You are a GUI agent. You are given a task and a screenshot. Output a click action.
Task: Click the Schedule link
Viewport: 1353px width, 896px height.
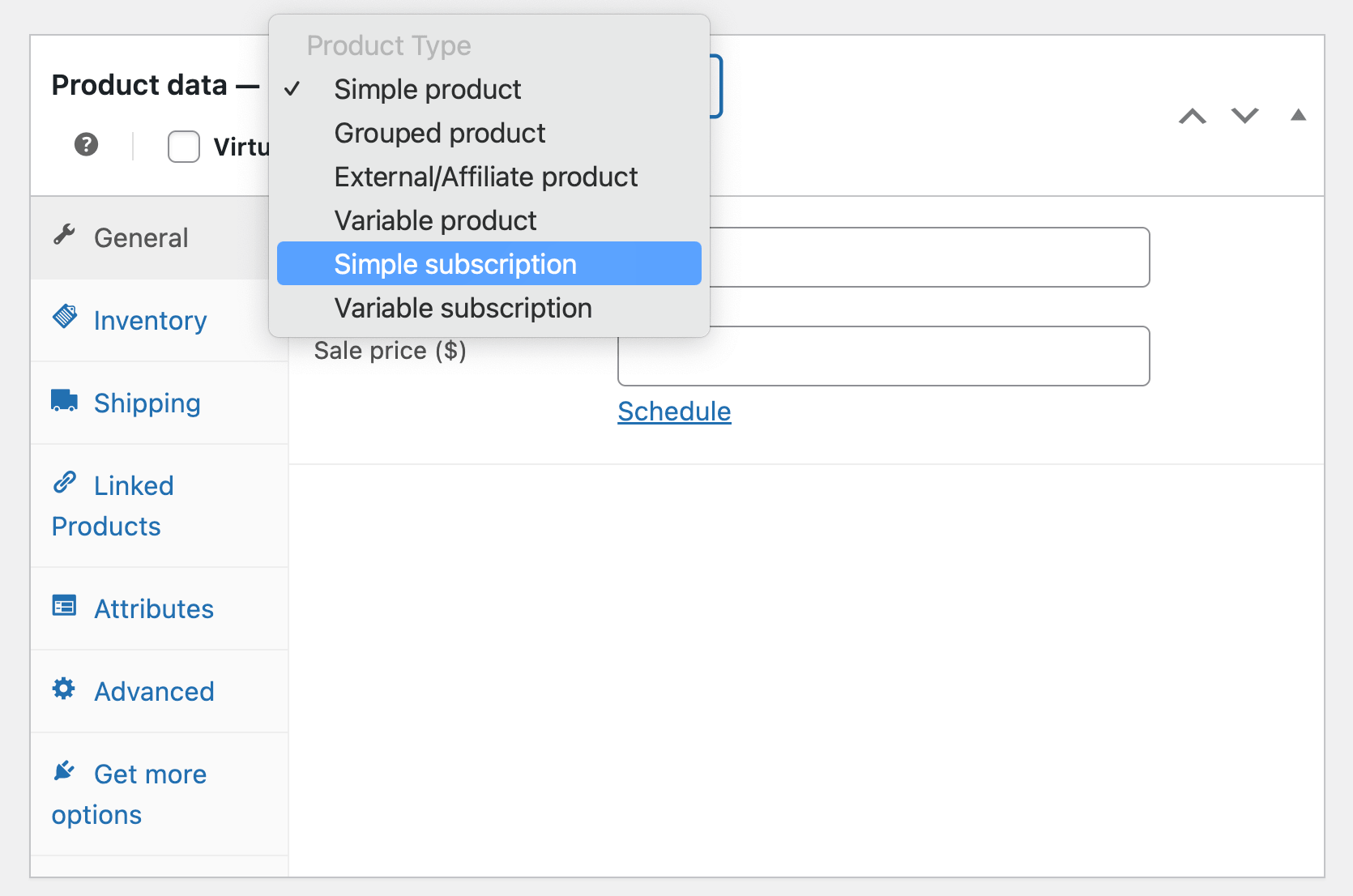(x=674, y=412)
